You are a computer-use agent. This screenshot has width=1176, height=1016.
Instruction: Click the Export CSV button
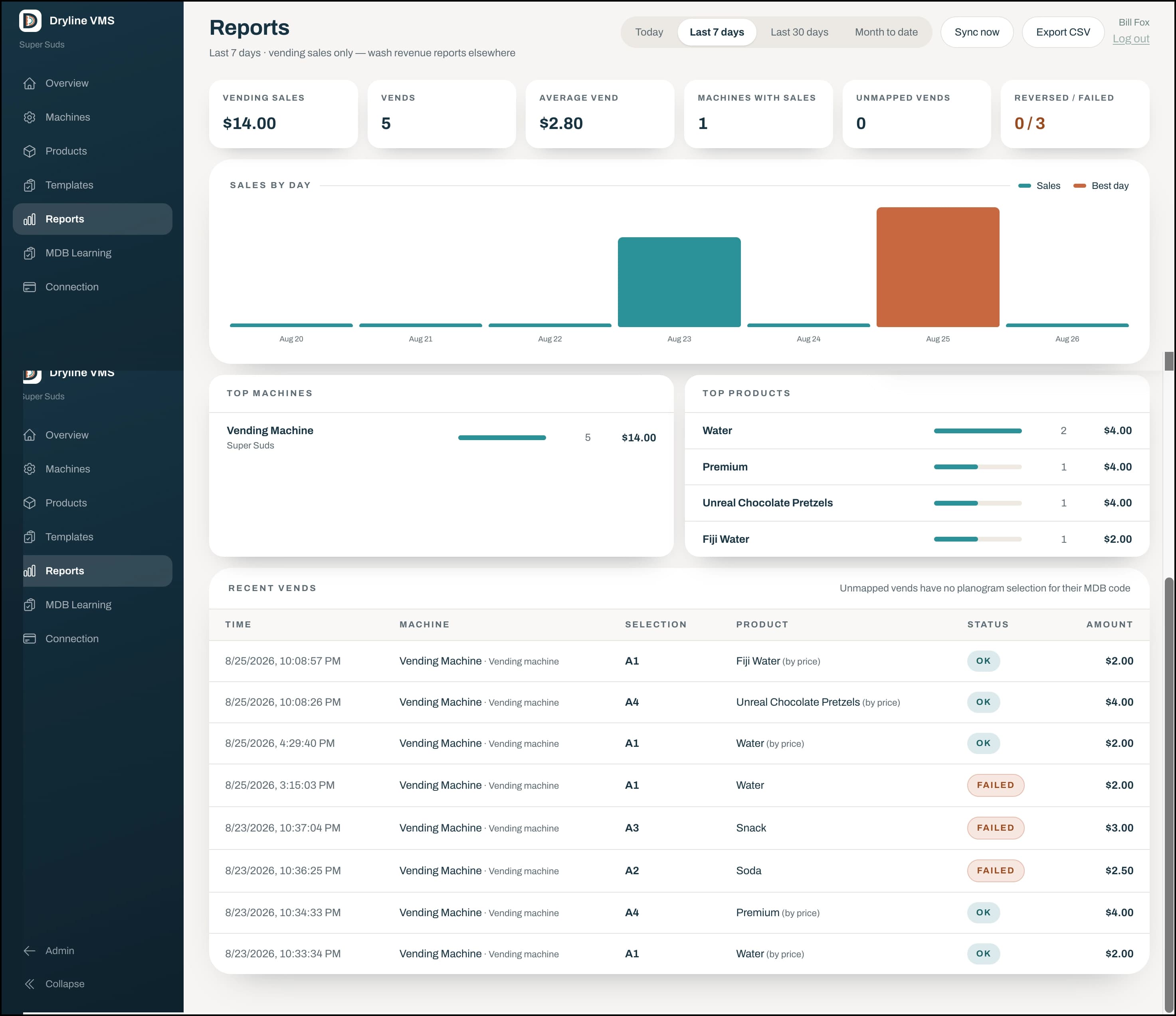(1063, 32)
